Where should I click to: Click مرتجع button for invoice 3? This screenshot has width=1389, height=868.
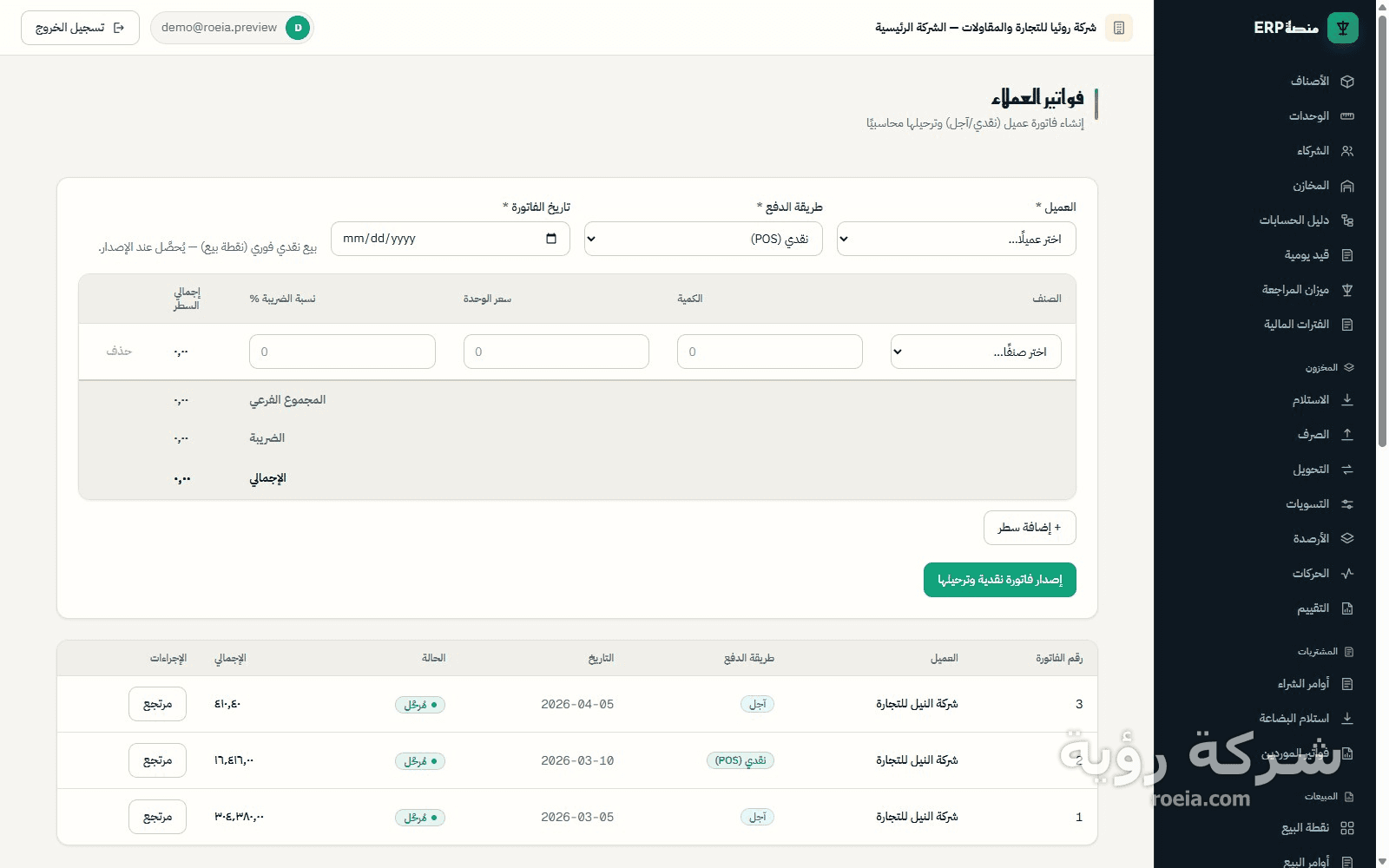(x=157, y=704)
